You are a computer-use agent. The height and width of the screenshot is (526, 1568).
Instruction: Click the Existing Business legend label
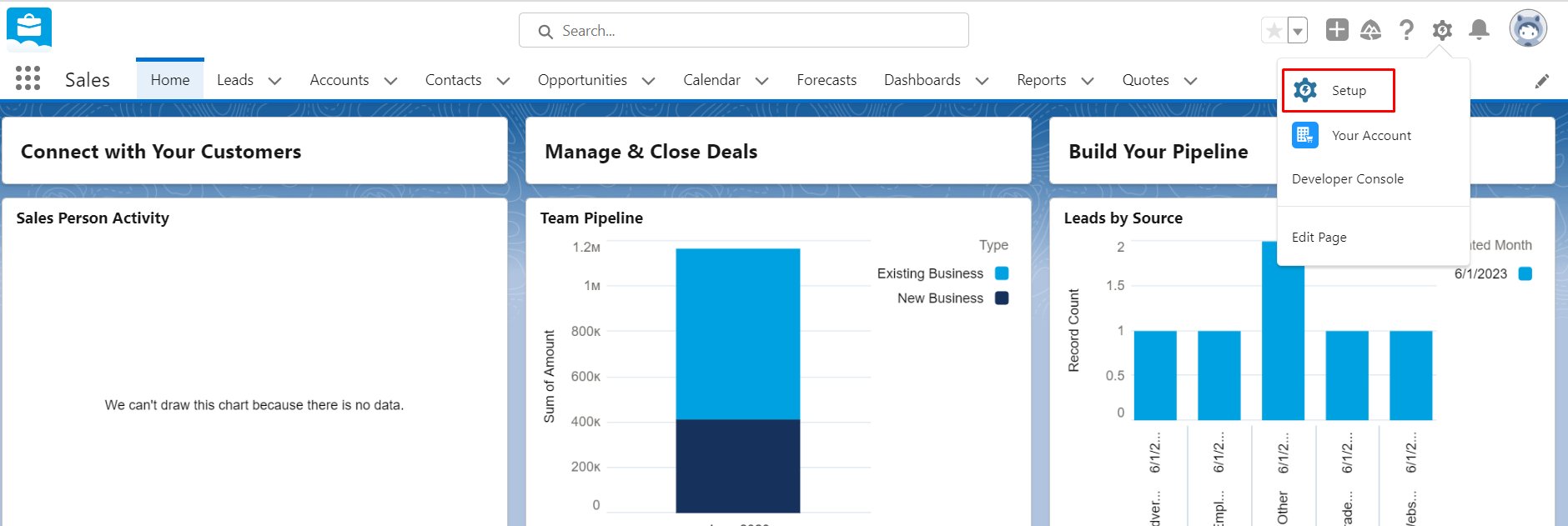tap(930, 273)
